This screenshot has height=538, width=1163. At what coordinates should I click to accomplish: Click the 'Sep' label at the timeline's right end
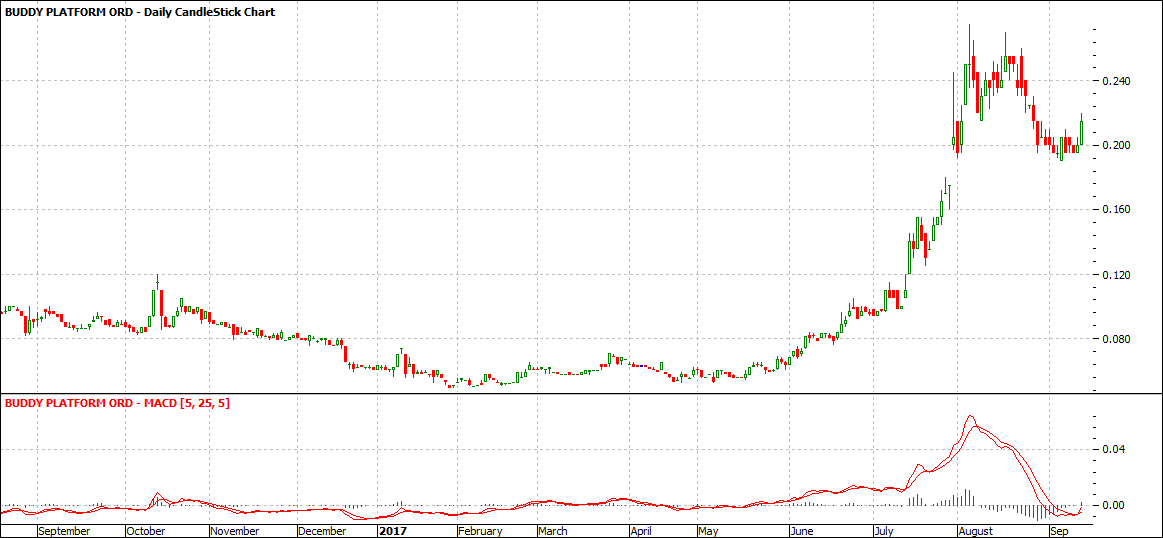click(x=1059, y=531)
